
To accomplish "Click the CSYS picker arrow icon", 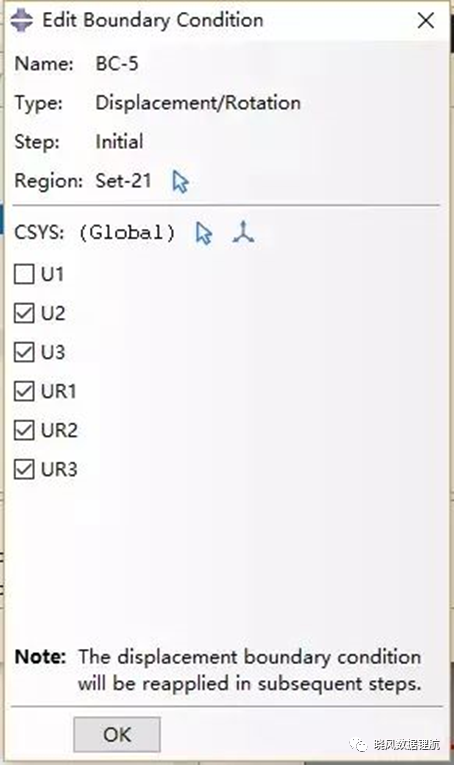I will pos(204,233).
